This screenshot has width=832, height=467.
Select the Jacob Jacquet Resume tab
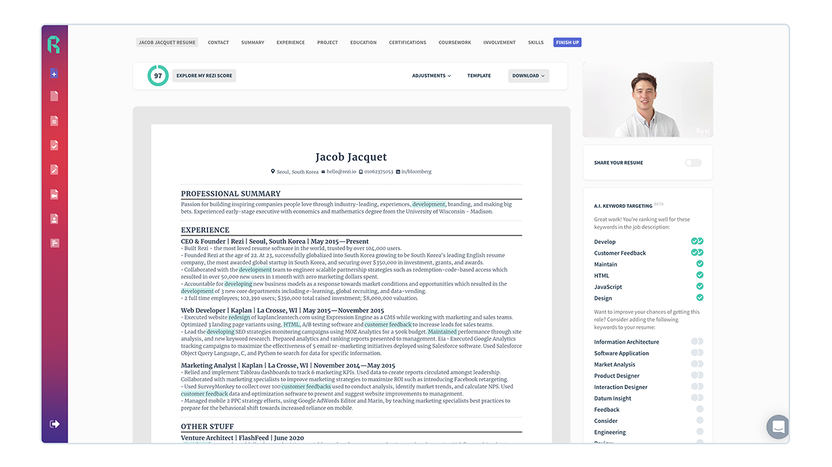[167, 42]
